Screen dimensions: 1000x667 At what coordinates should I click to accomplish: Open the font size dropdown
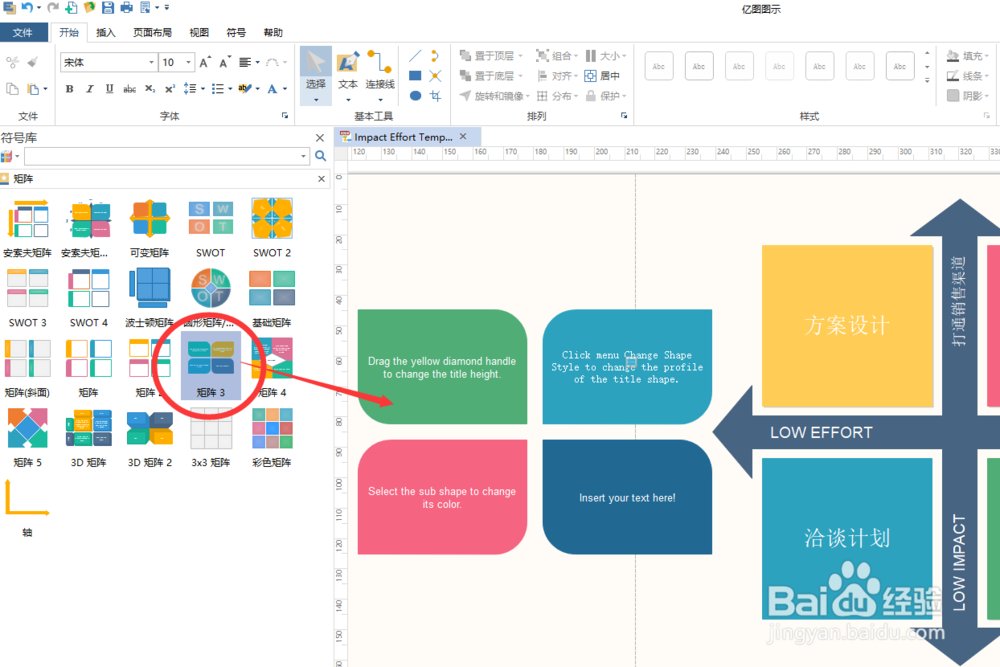point(188,62)
